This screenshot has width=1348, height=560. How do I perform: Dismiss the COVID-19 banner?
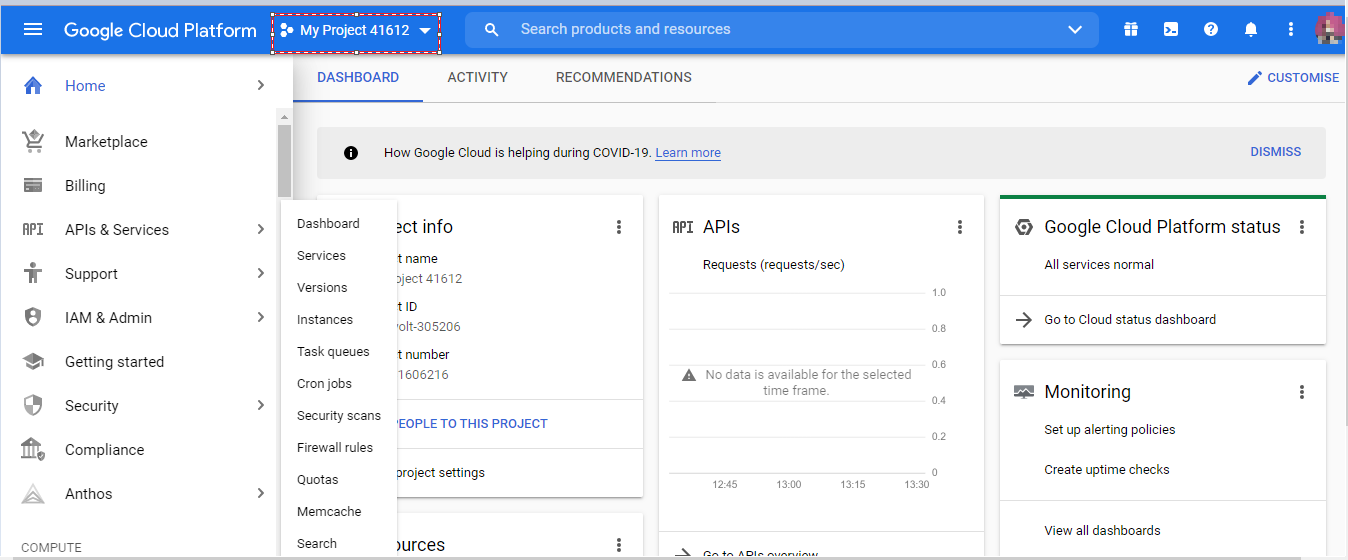tap(1276, 152)
